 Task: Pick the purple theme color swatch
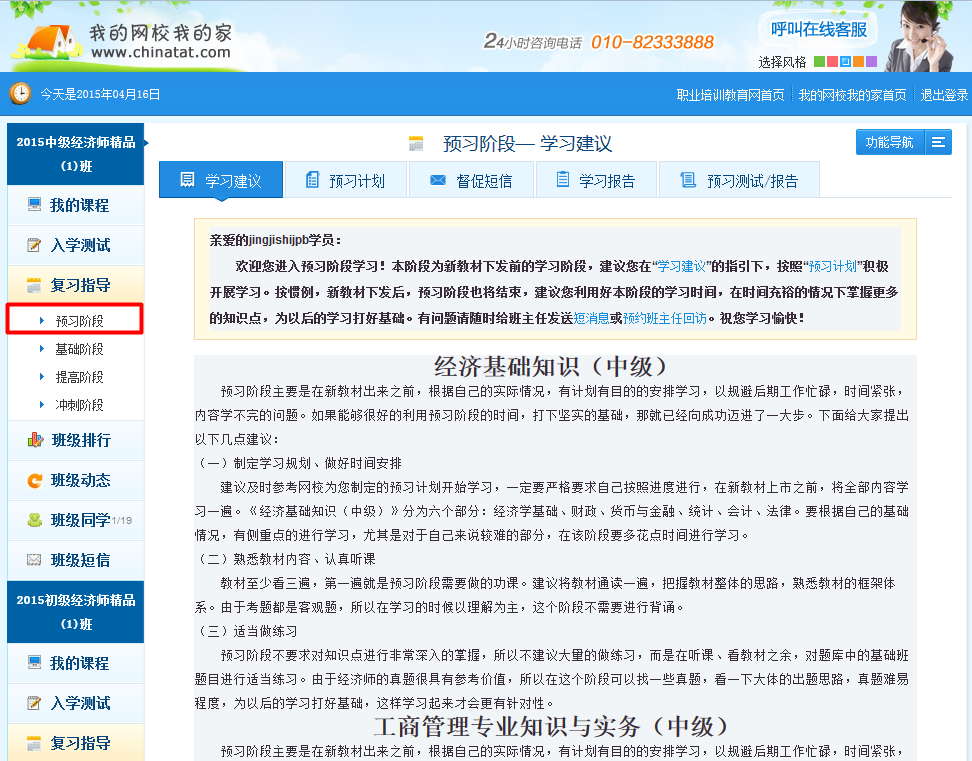coord(871,62)
